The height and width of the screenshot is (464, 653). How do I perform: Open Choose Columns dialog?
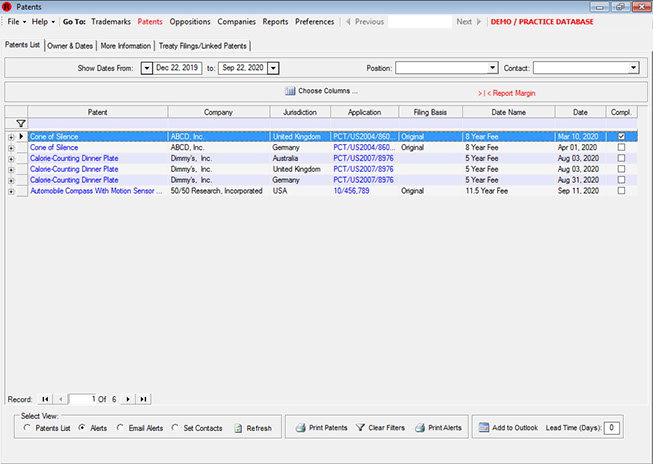point(320,91)
